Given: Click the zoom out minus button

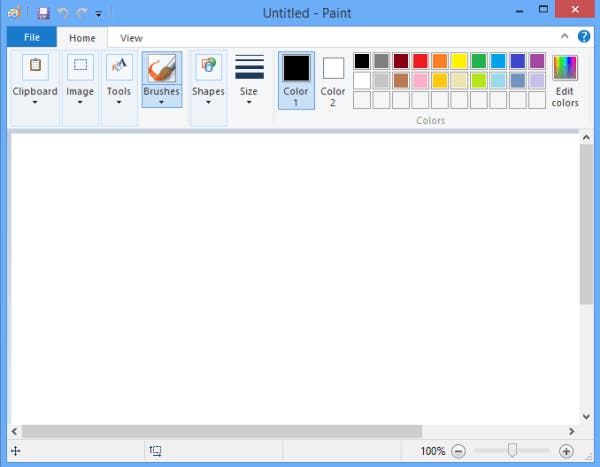Looking at the screenshot, I should 458,451.
